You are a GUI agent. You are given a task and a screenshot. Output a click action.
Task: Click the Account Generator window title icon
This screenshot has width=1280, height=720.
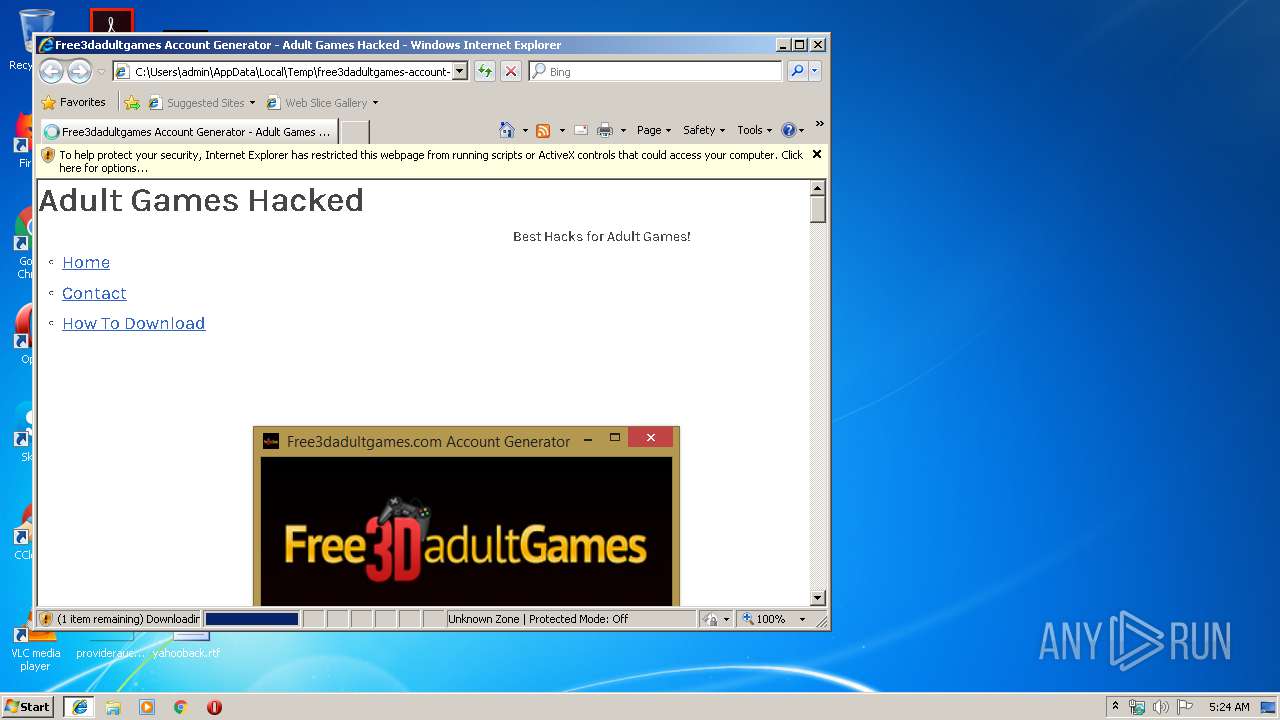(271, 441)
